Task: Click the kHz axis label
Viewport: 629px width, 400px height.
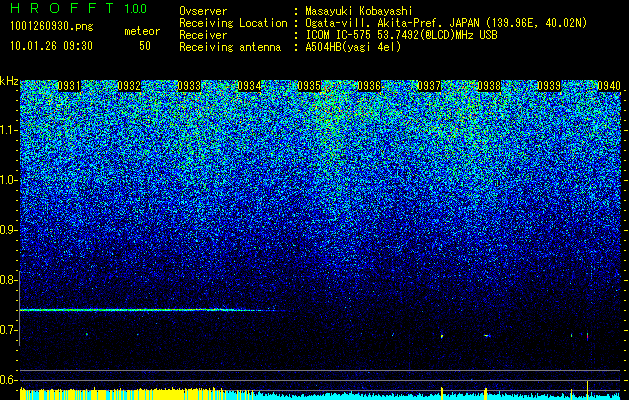Action: click(x=9, y=81)
